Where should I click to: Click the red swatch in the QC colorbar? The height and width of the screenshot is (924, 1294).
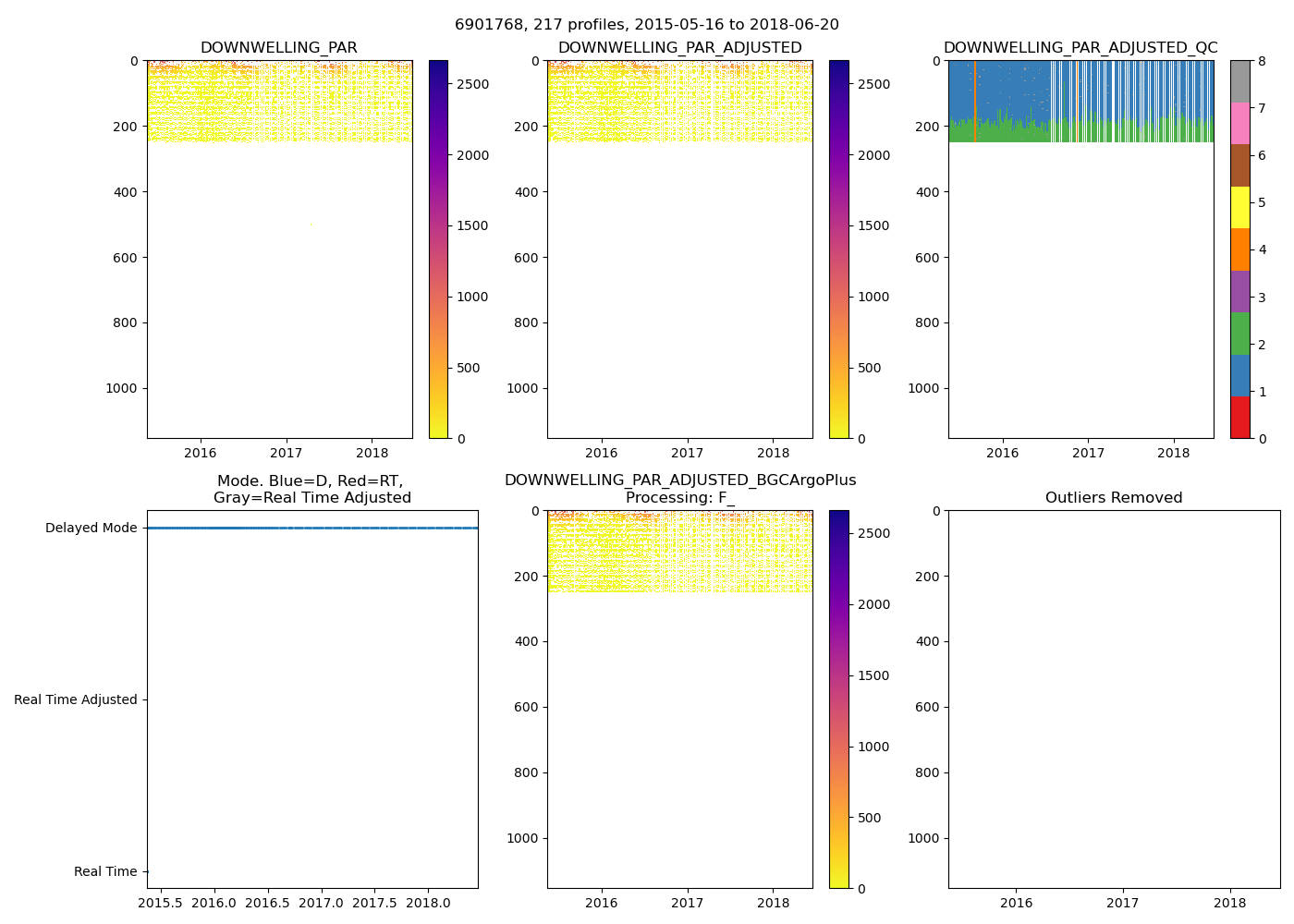(x=1239, y=418)
